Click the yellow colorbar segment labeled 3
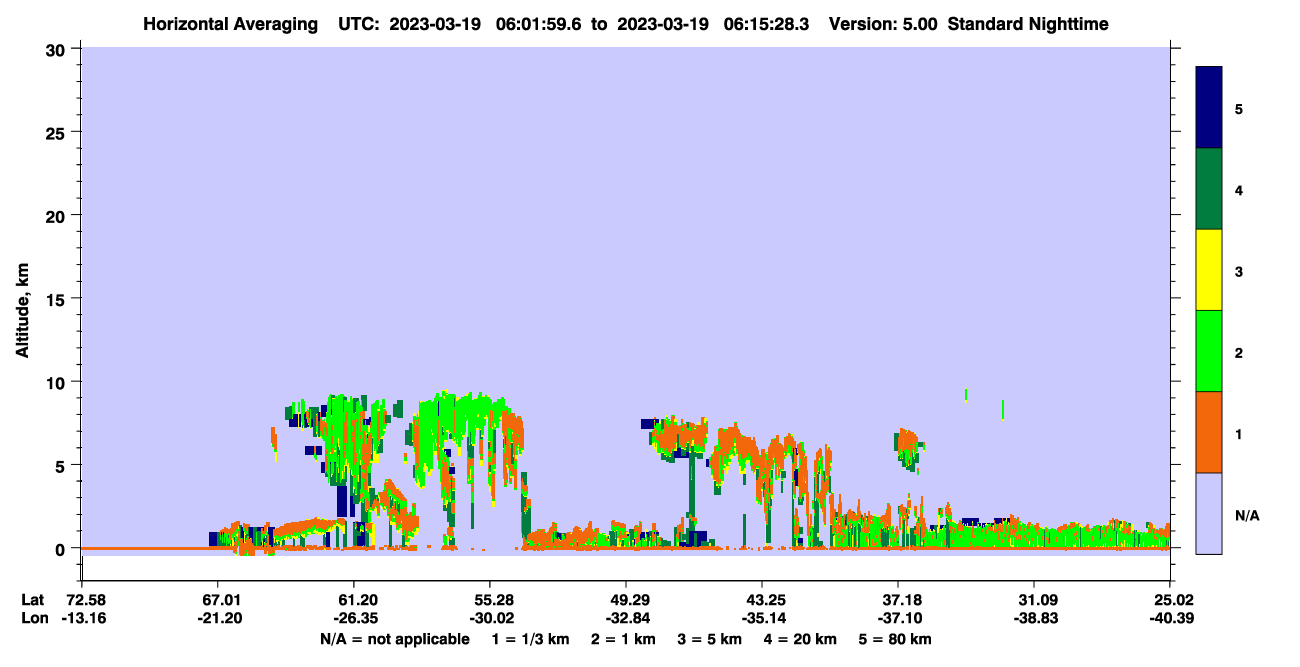Image resolution: width=1300 pixels, height=667 pixels. pos(1209,270)
